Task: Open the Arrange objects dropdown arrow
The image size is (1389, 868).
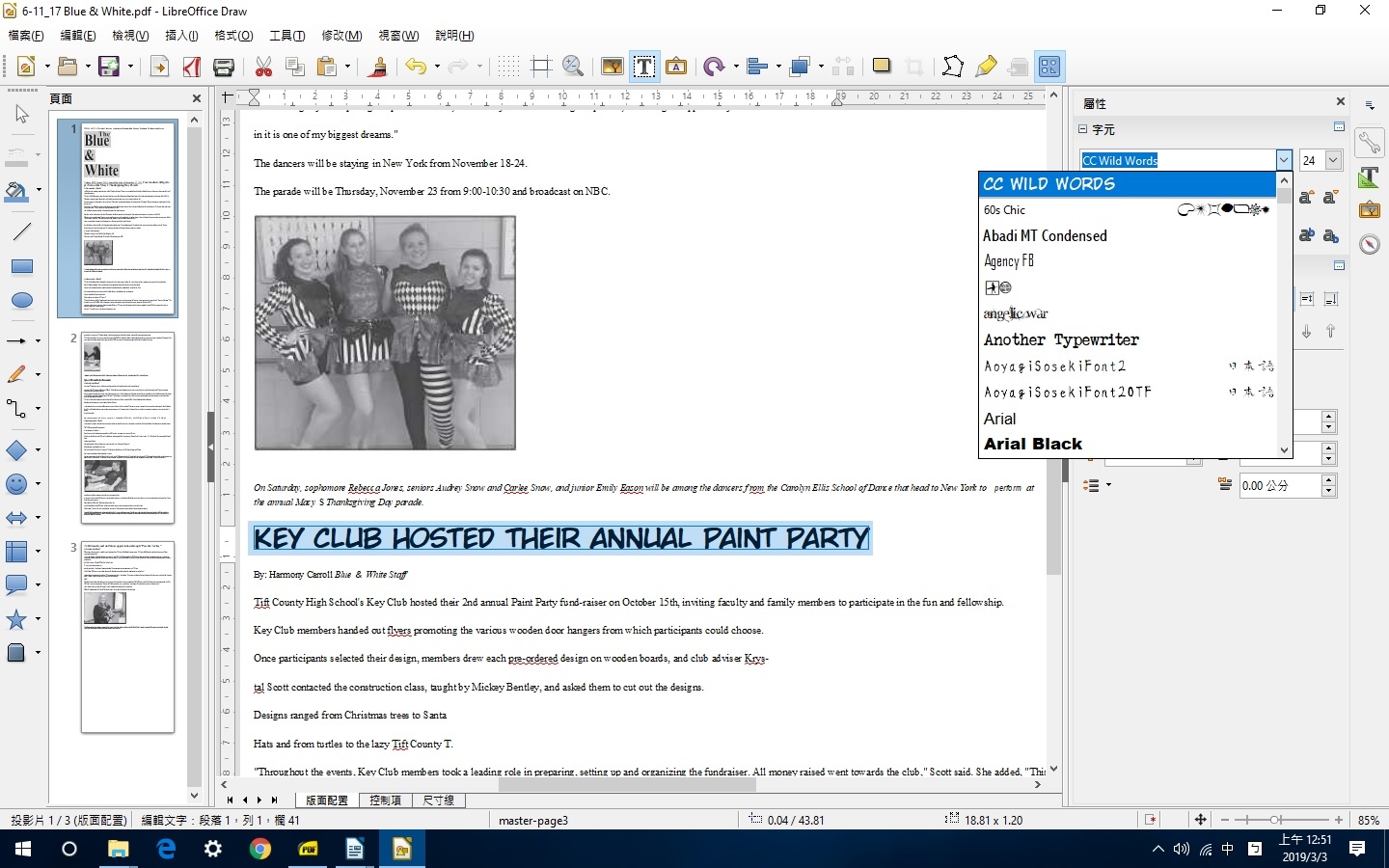Action: [x=820, y=67]
